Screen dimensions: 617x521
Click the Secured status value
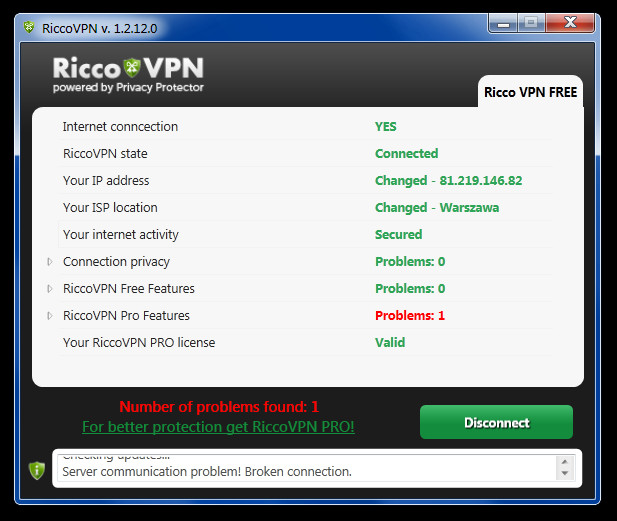coord(399,235)
